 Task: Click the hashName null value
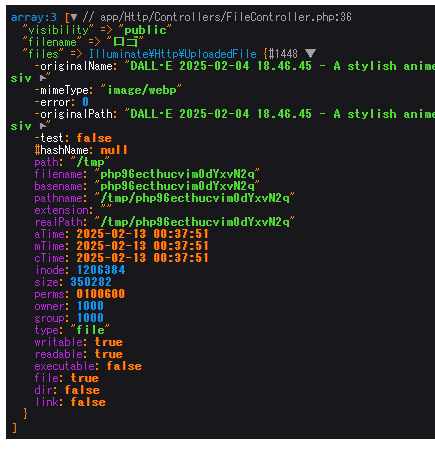click(x=114, y=150)
